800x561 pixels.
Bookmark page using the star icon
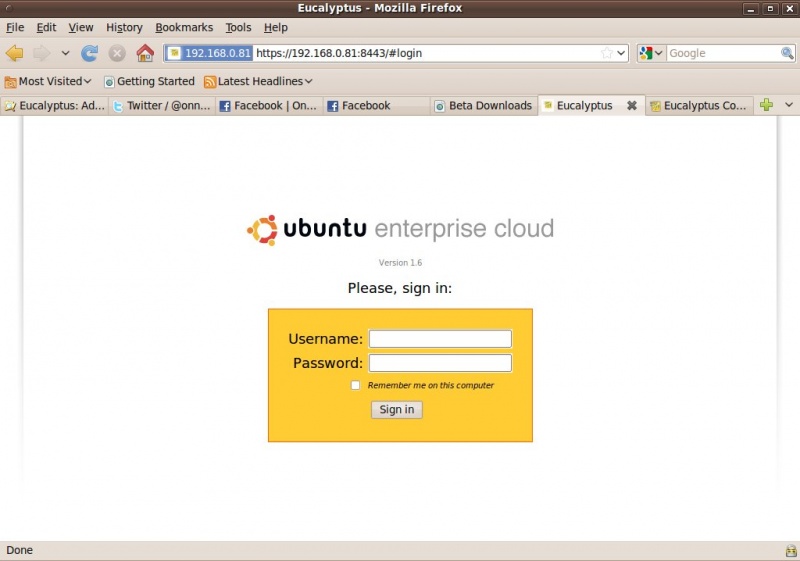pos(606,53)
